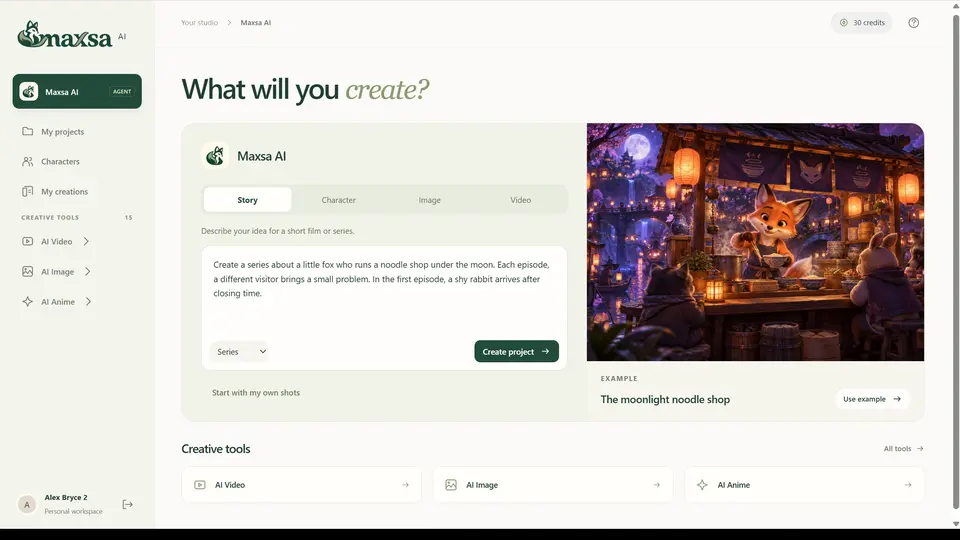Open the AI Video creative tool card
Viewport: 960px width, 540px height.
[301, 484]
